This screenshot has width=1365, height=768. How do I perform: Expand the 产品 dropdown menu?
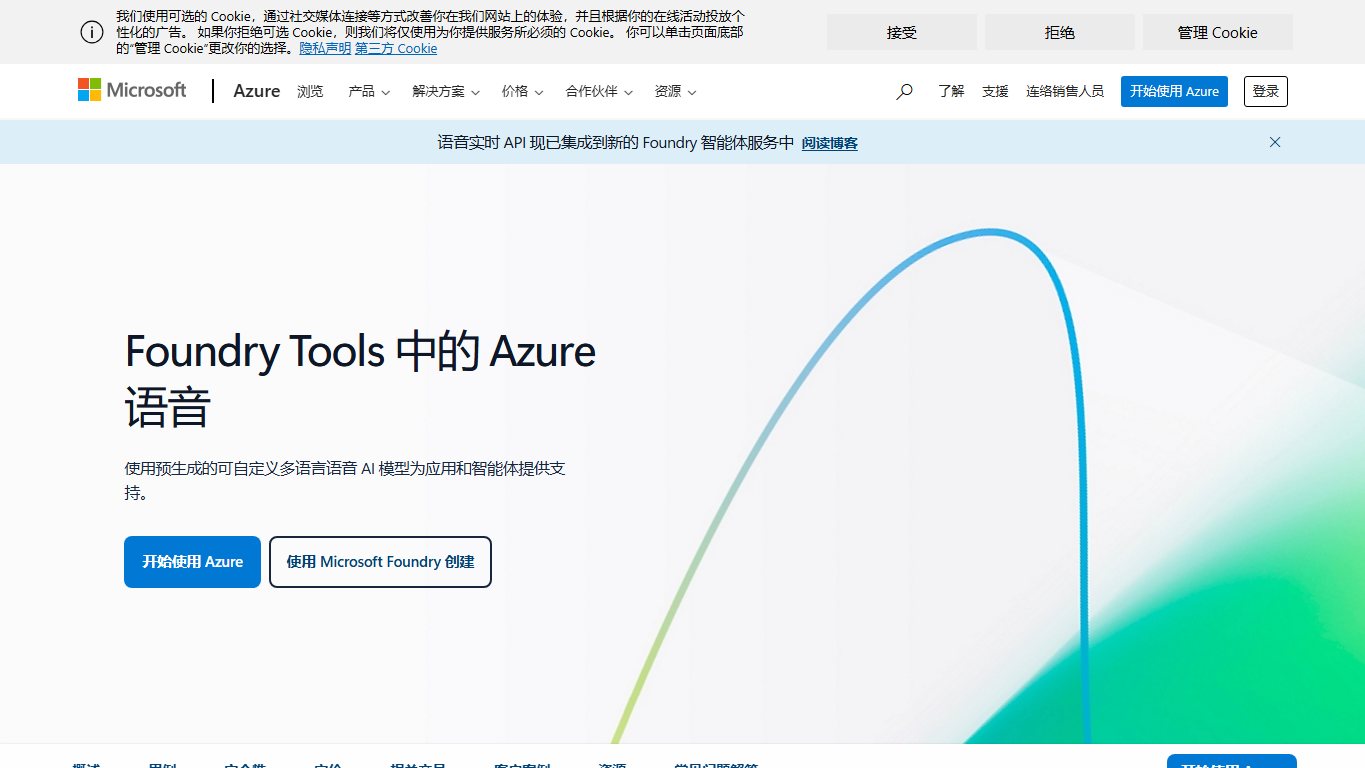click(369, 91)
